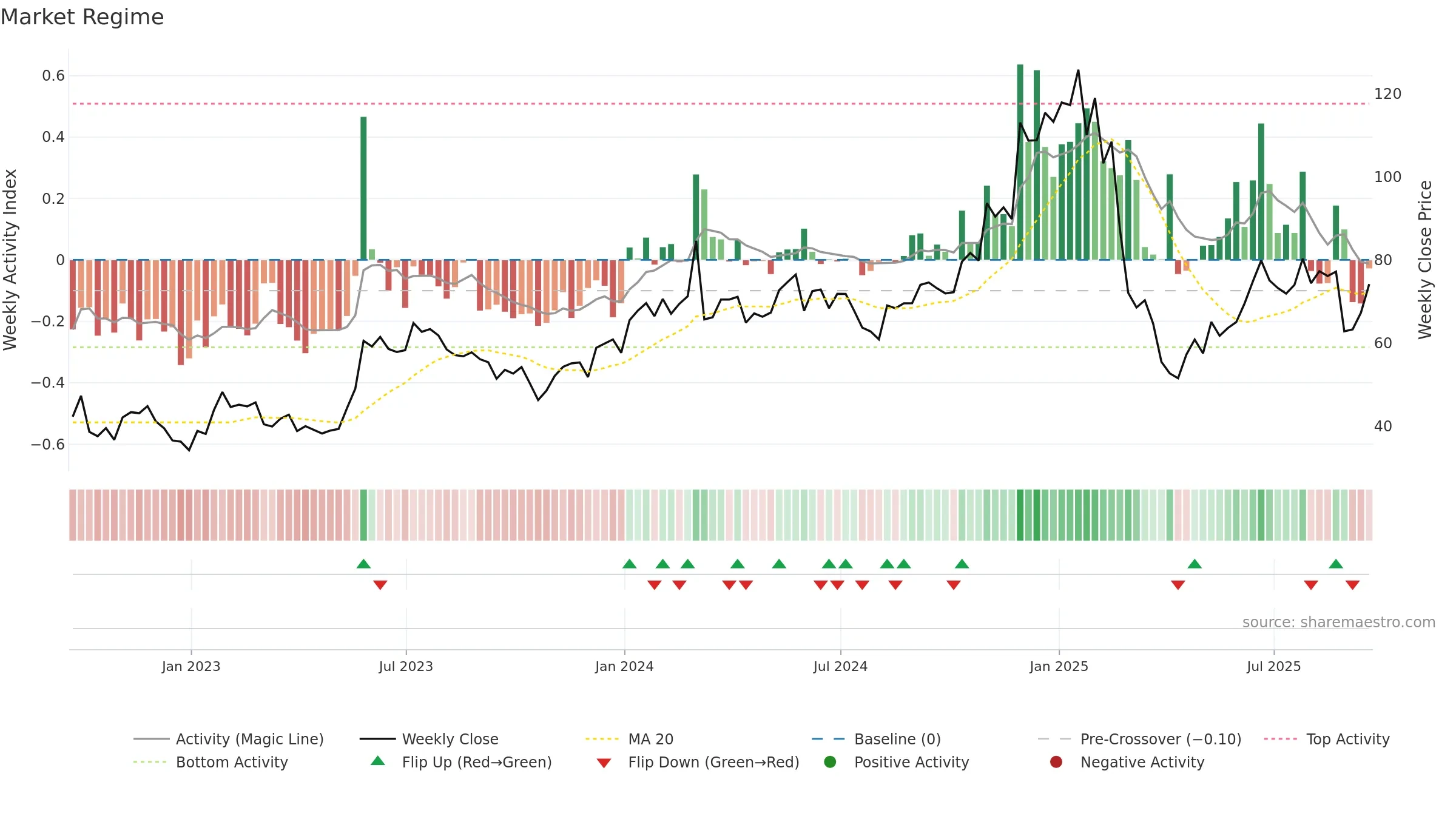Click the Weekly Close Price axis title
Screen dimensions: 1456x819
point(1425,260)
